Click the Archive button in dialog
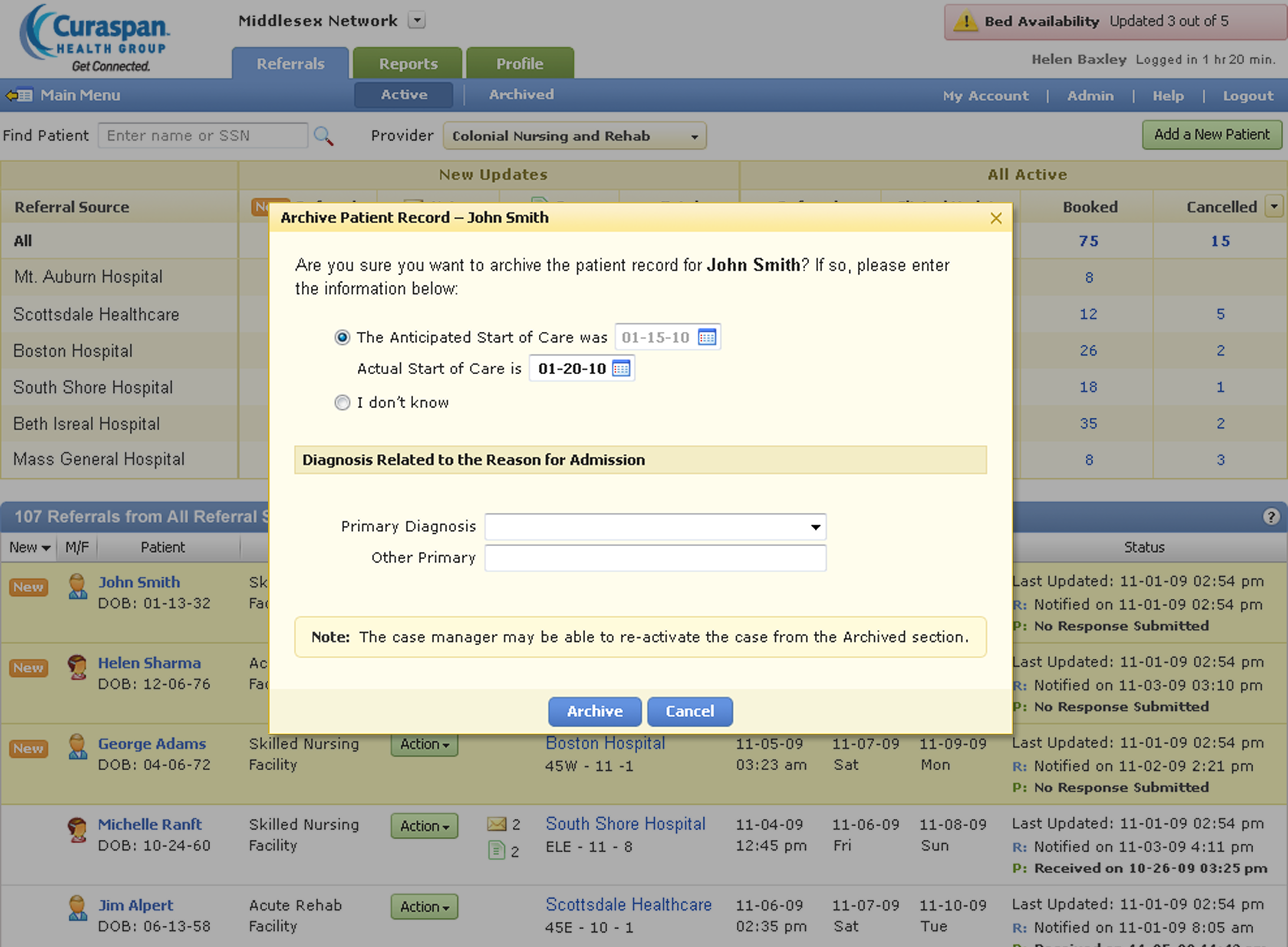1288x947 pixels. pos(594,711)
